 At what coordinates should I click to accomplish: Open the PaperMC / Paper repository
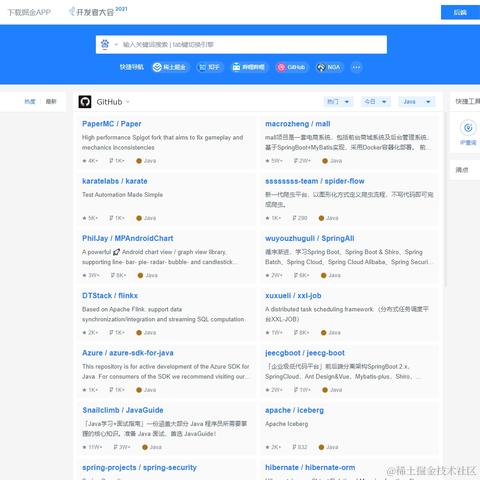112,124
